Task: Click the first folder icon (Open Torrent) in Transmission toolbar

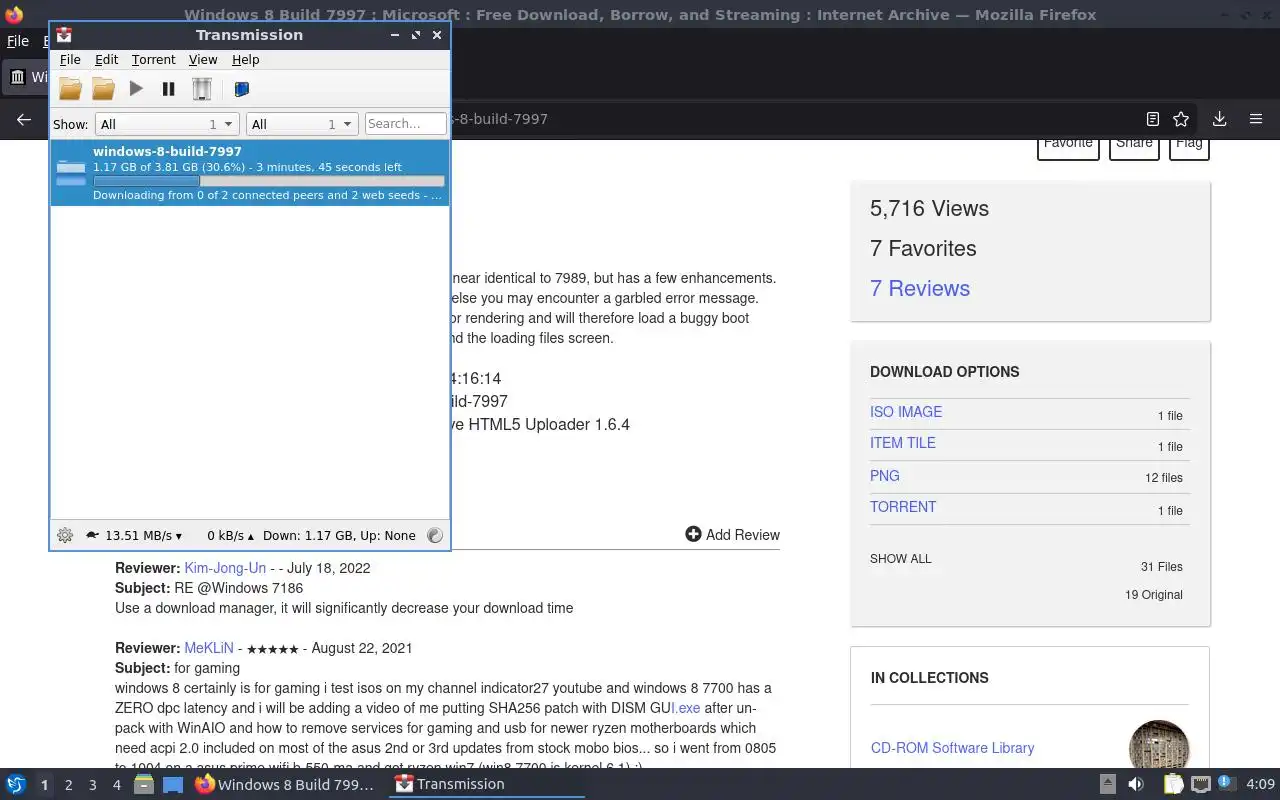Action: [70, 89]
